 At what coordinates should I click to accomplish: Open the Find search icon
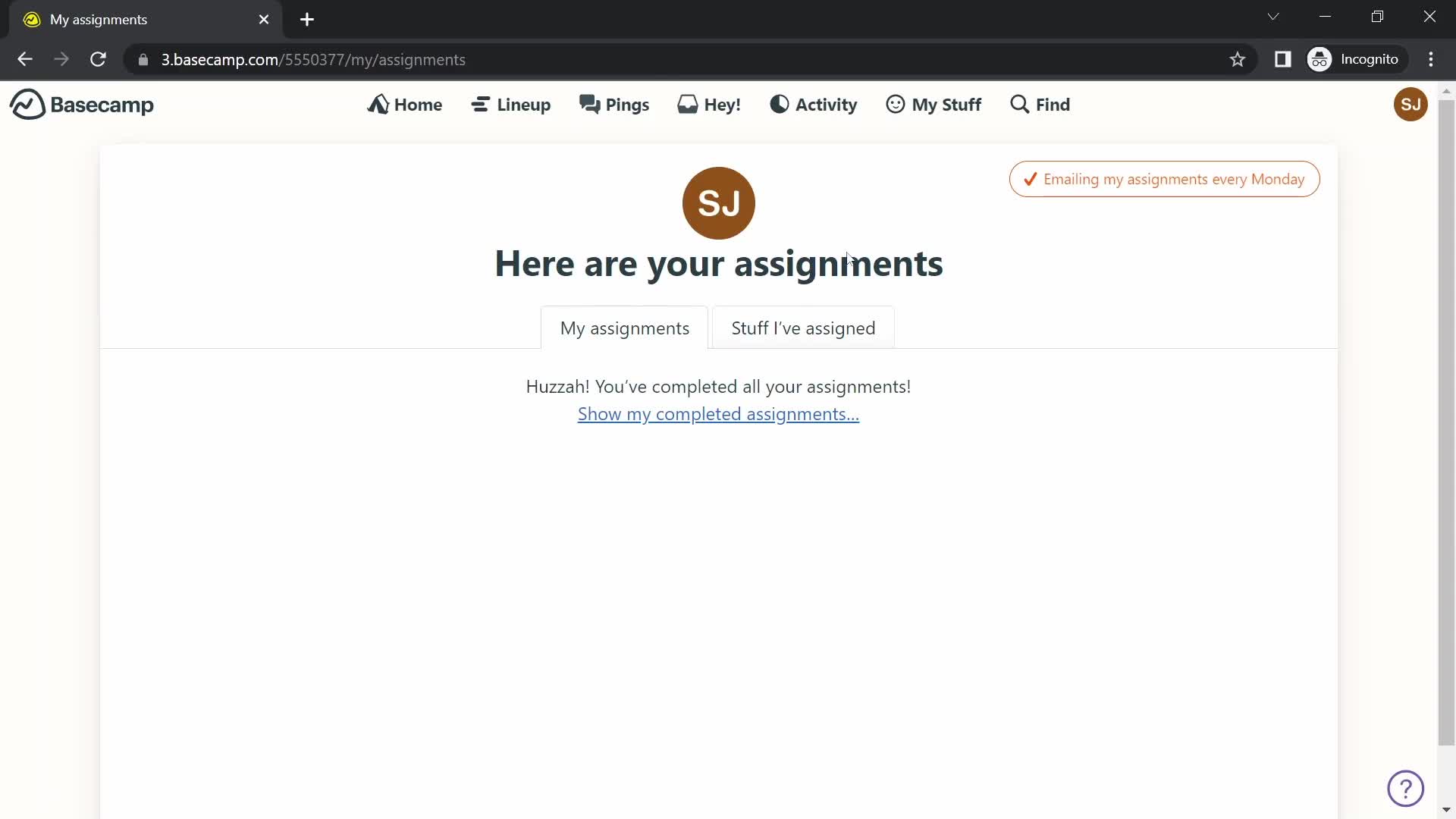click(1021, 104)
